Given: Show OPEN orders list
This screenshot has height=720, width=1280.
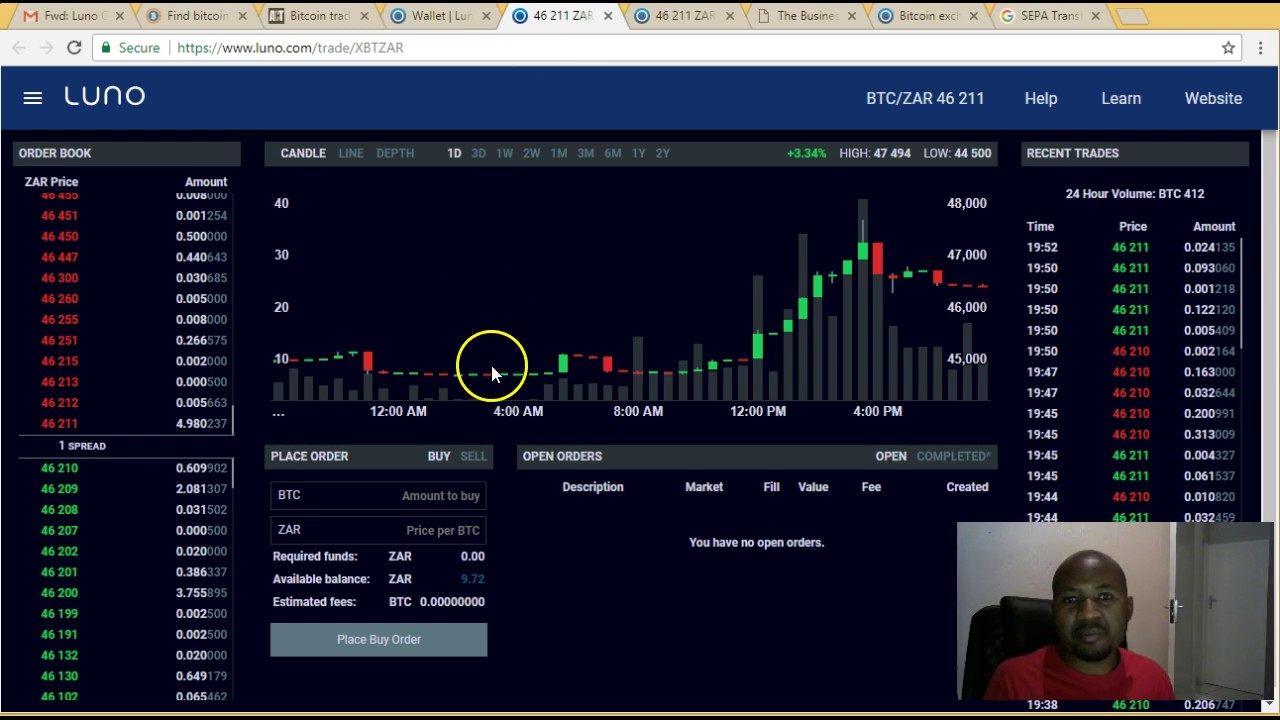Looking at the screenshot, I should (891, 456).
